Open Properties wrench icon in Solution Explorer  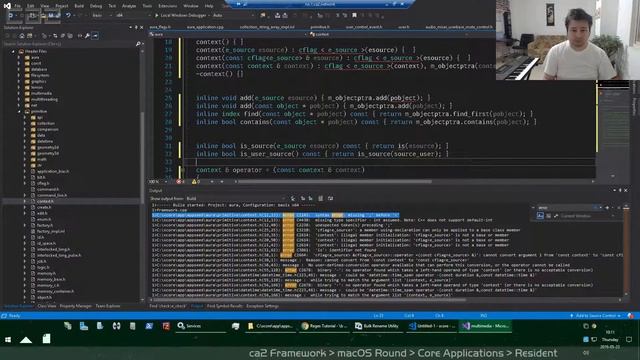tap(87, 36)
